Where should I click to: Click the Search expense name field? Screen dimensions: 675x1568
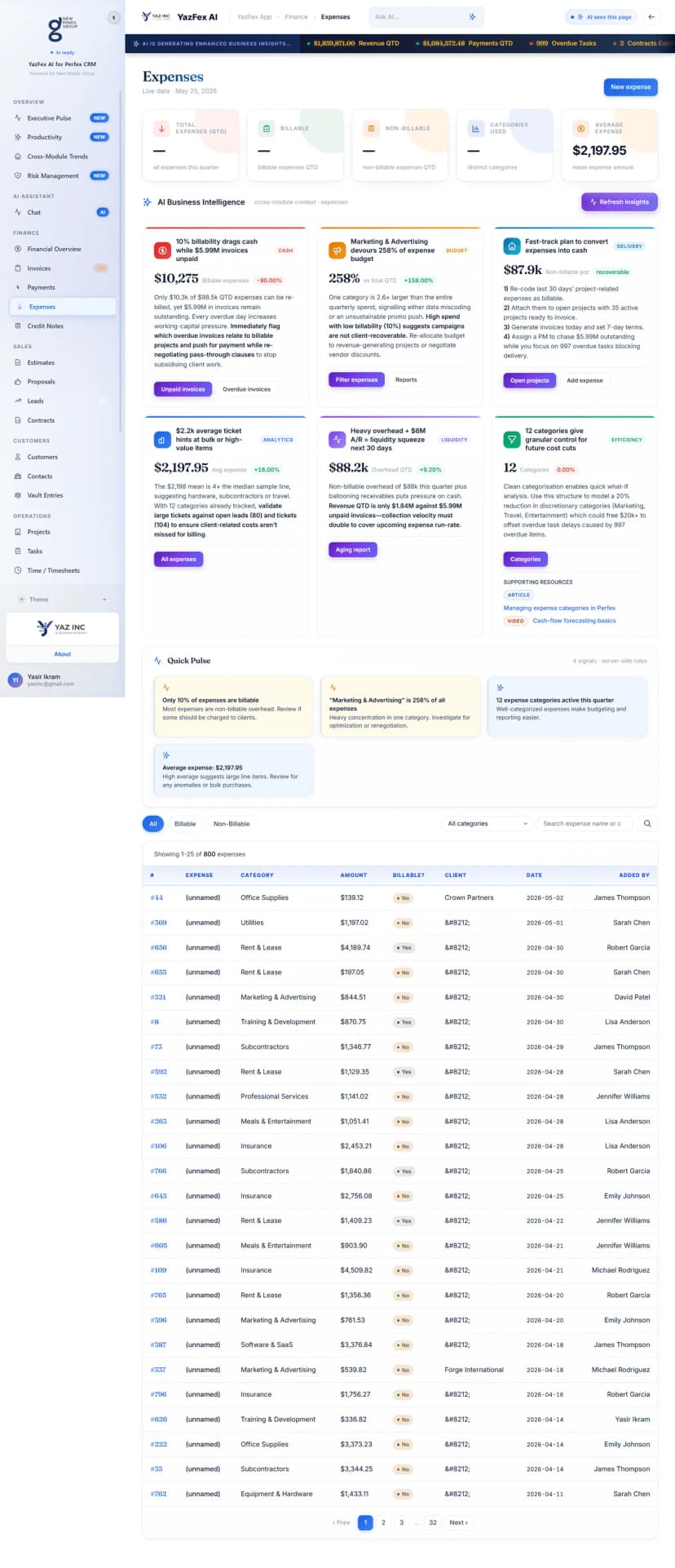(x=585, y=824)
